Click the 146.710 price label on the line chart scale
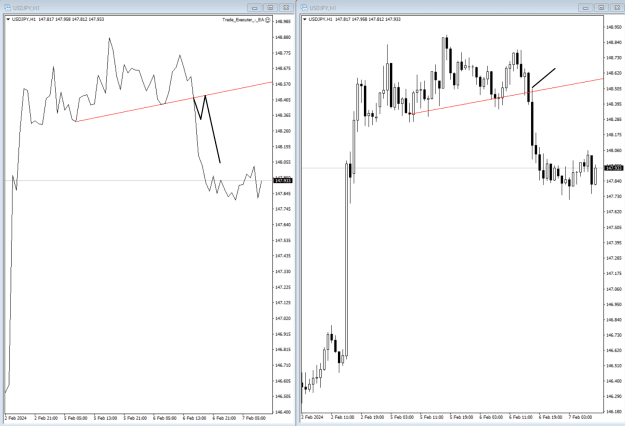 click(x=283, y=365)
